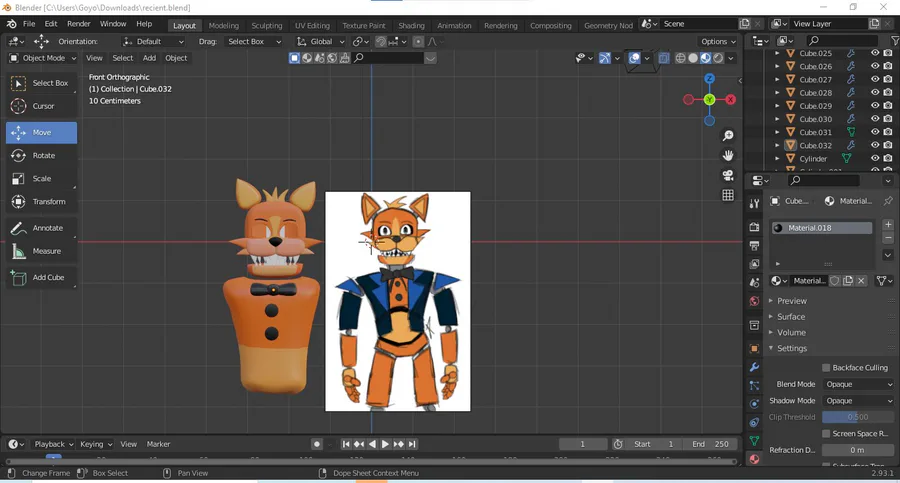Open the Object Data properties tab
Image resolution: width=900 pixels, height=483 pixels.
[x=754, y=441]
